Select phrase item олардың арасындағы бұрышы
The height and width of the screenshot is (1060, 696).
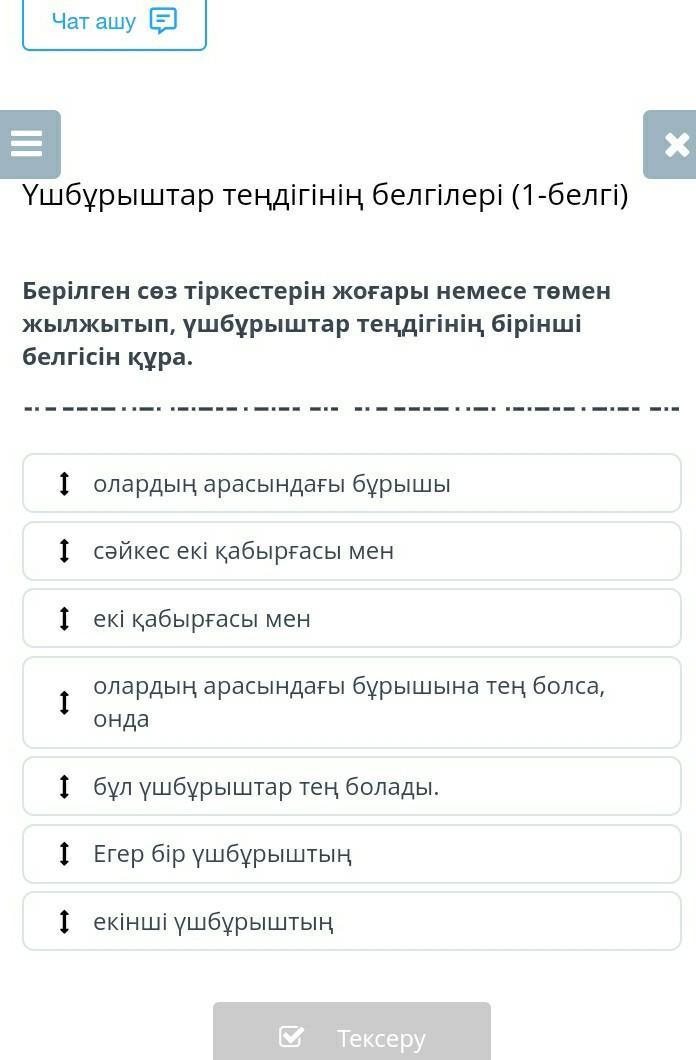(352, 483)
